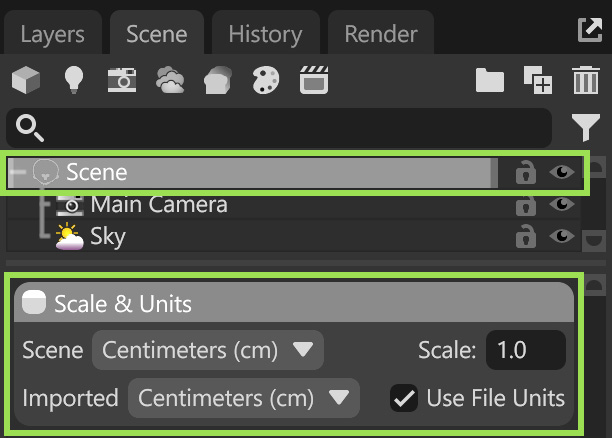Open the Render tab
The image size is (612, 438).
click(x=380, y=34)
